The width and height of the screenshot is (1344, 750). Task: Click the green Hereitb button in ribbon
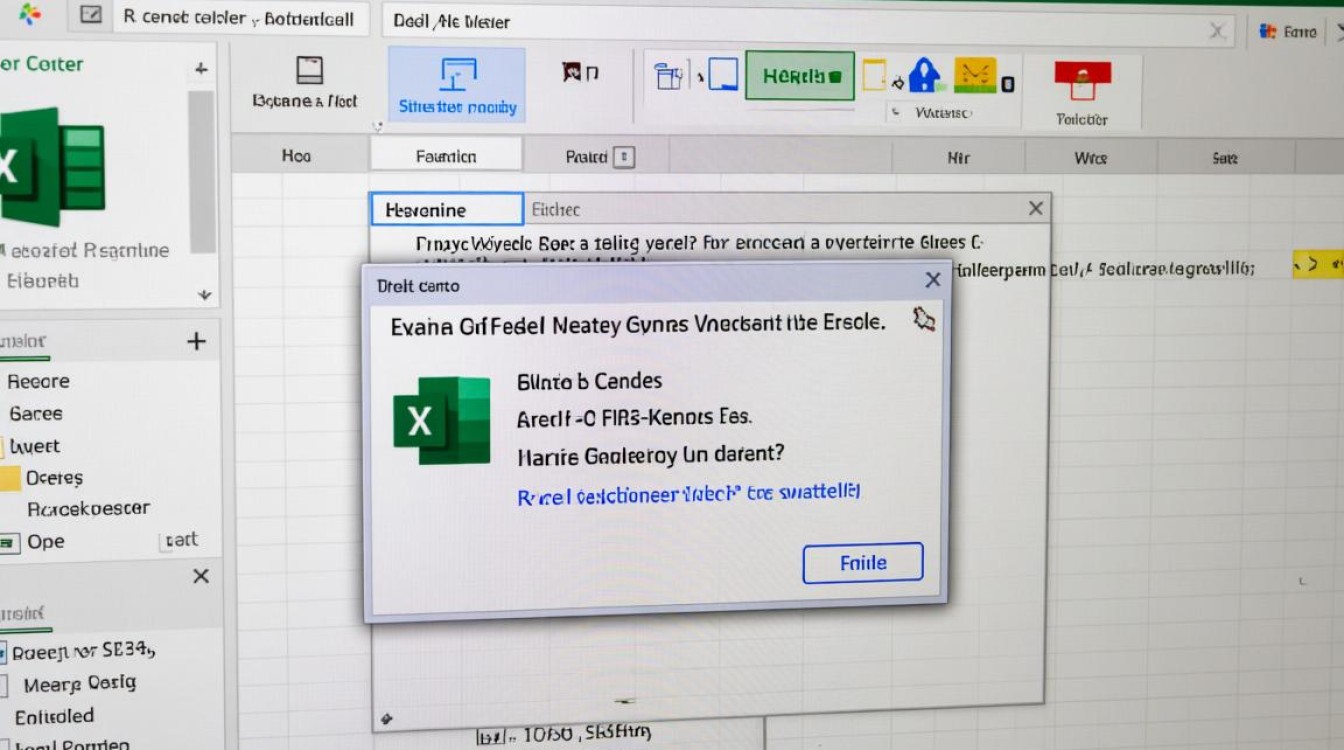click(800, 76)
